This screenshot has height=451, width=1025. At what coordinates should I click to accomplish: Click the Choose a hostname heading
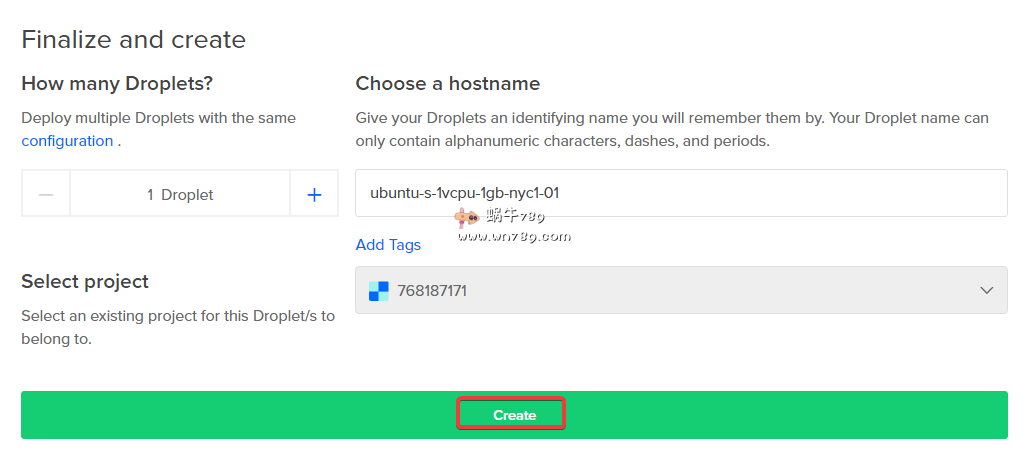447,83
